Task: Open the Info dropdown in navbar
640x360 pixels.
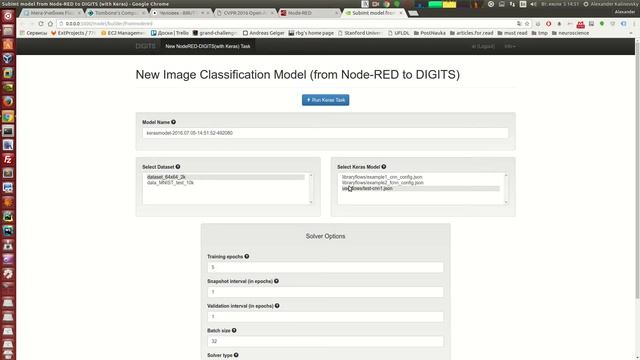Action: pyautogui.click(x=510, y=46)
